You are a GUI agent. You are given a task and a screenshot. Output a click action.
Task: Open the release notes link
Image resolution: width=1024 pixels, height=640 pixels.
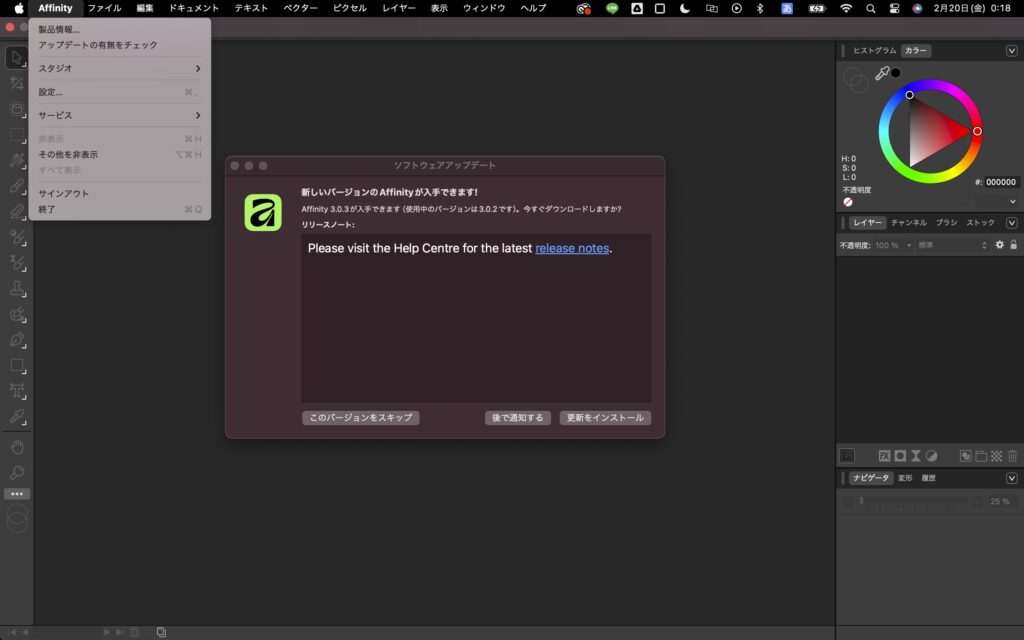(x=572, y=248)
